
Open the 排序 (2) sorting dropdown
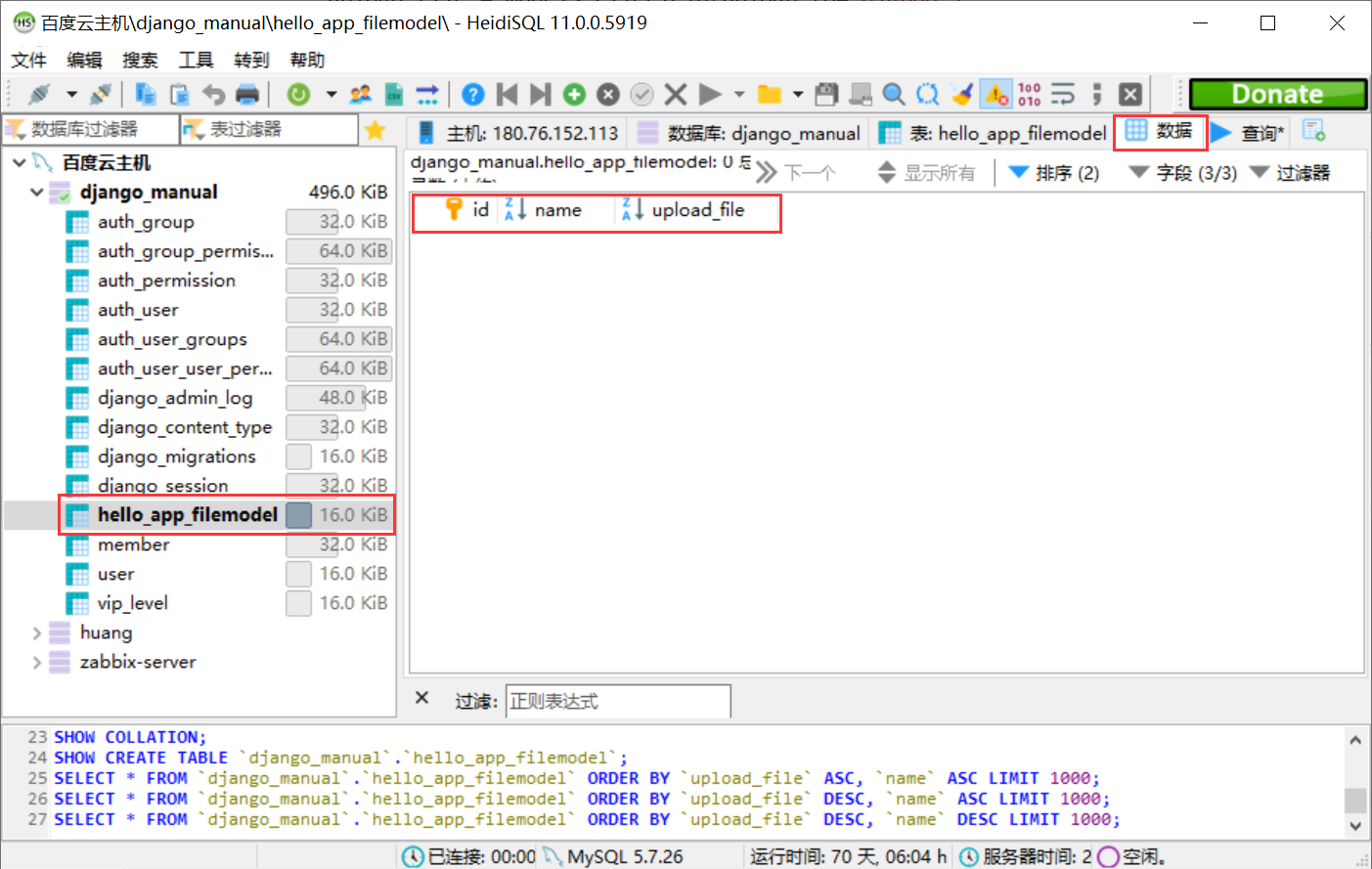click(1054, 173)
